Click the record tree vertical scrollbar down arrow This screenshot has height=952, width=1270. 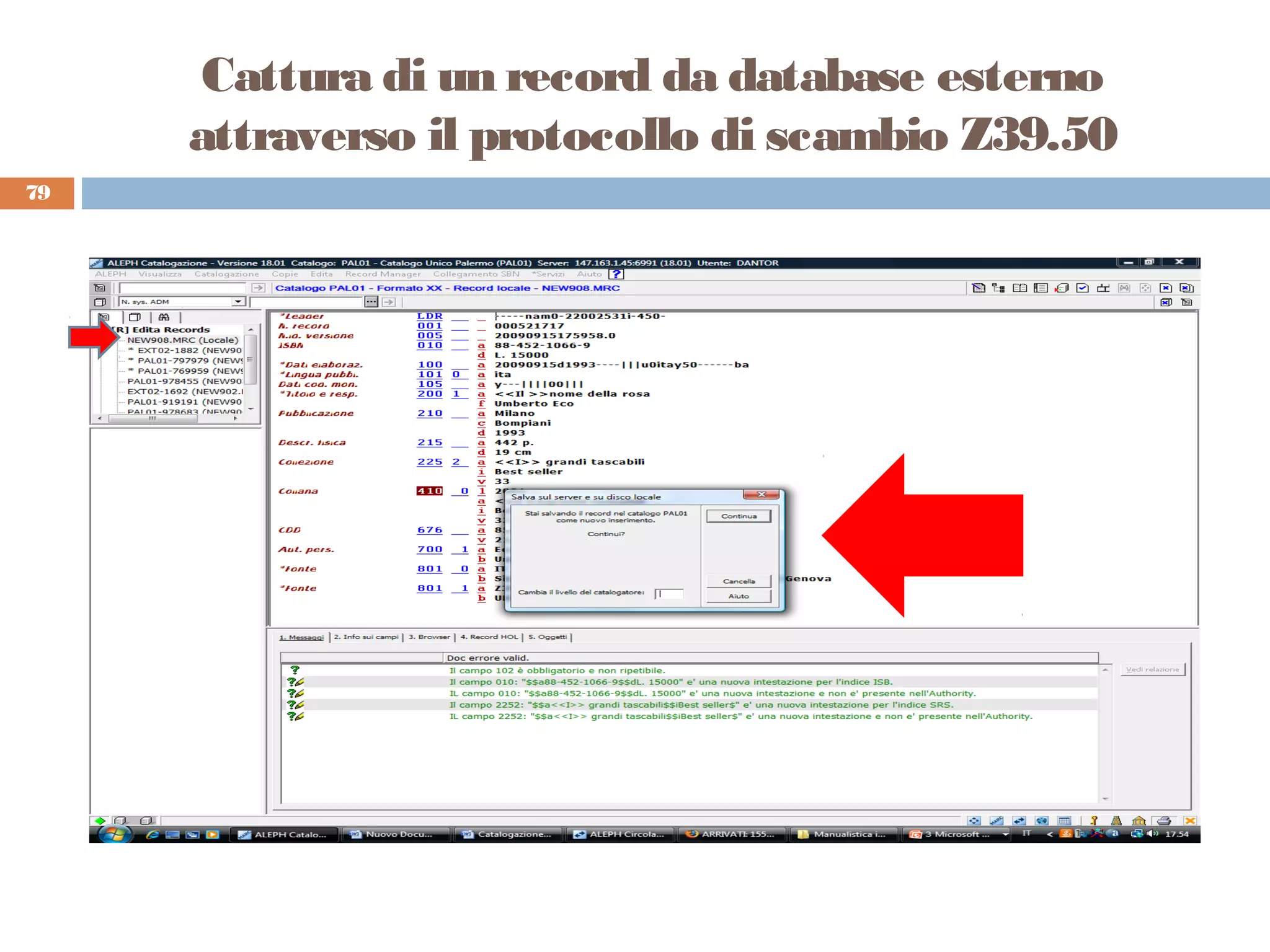click(x=251, y=409)
